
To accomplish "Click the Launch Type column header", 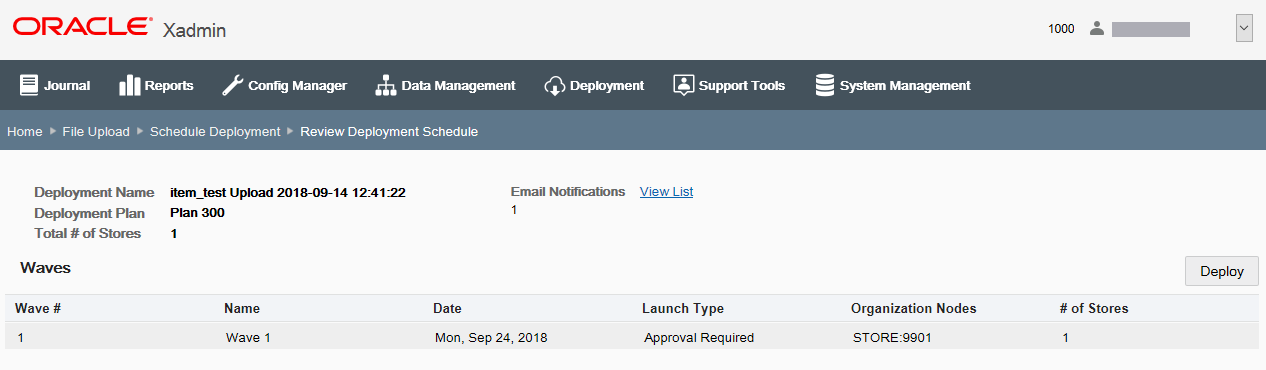I will (x=683, y=308).
